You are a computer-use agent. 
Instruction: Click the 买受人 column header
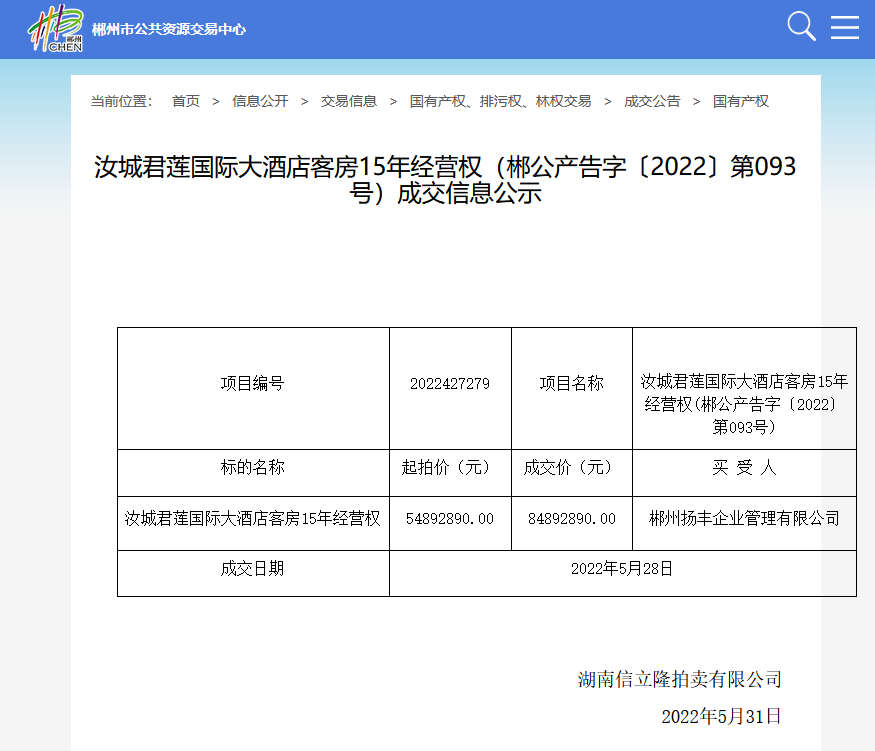pos(744,467)
